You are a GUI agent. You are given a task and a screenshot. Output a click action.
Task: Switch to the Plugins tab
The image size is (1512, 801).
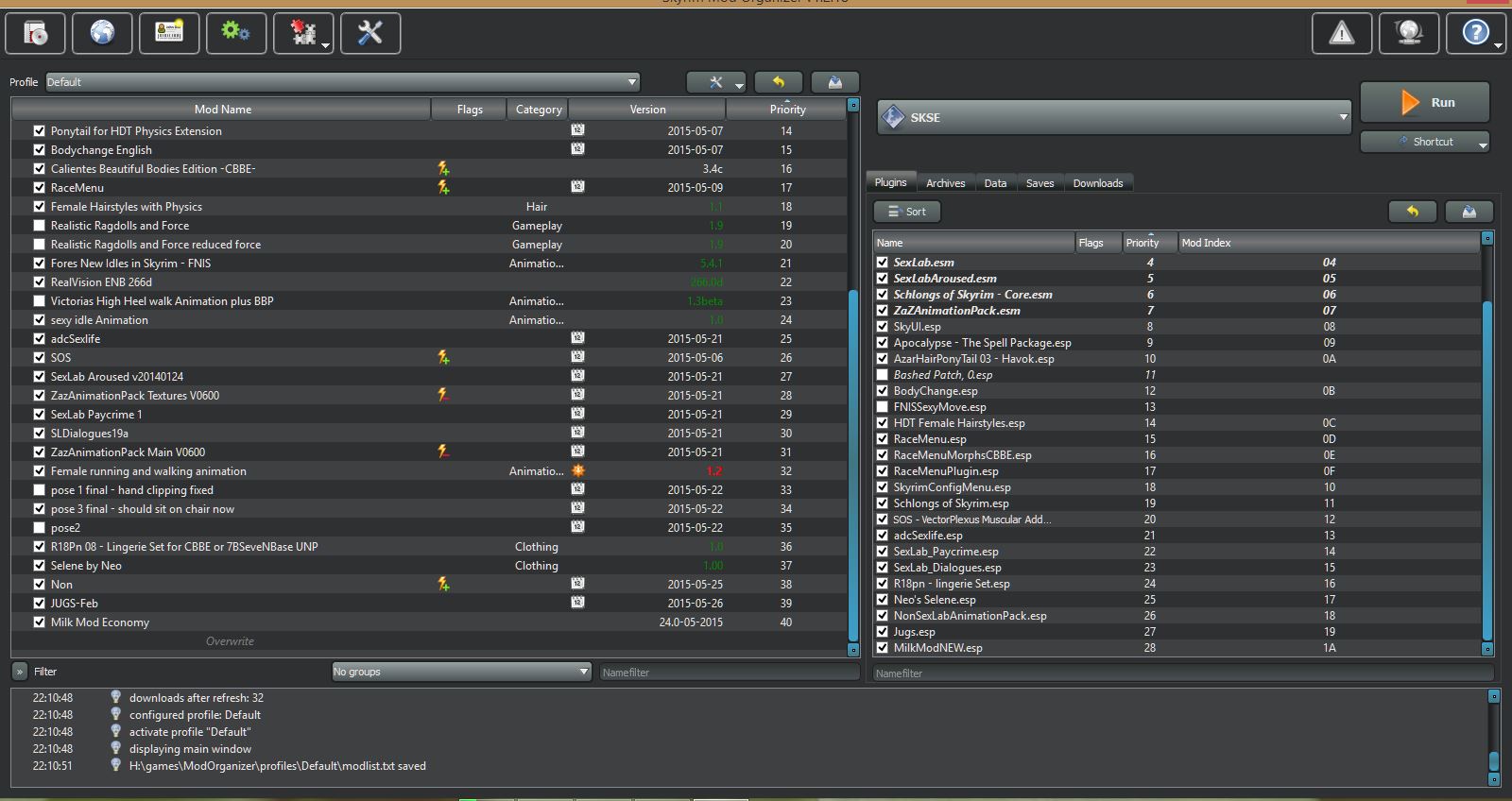point(890,182)
